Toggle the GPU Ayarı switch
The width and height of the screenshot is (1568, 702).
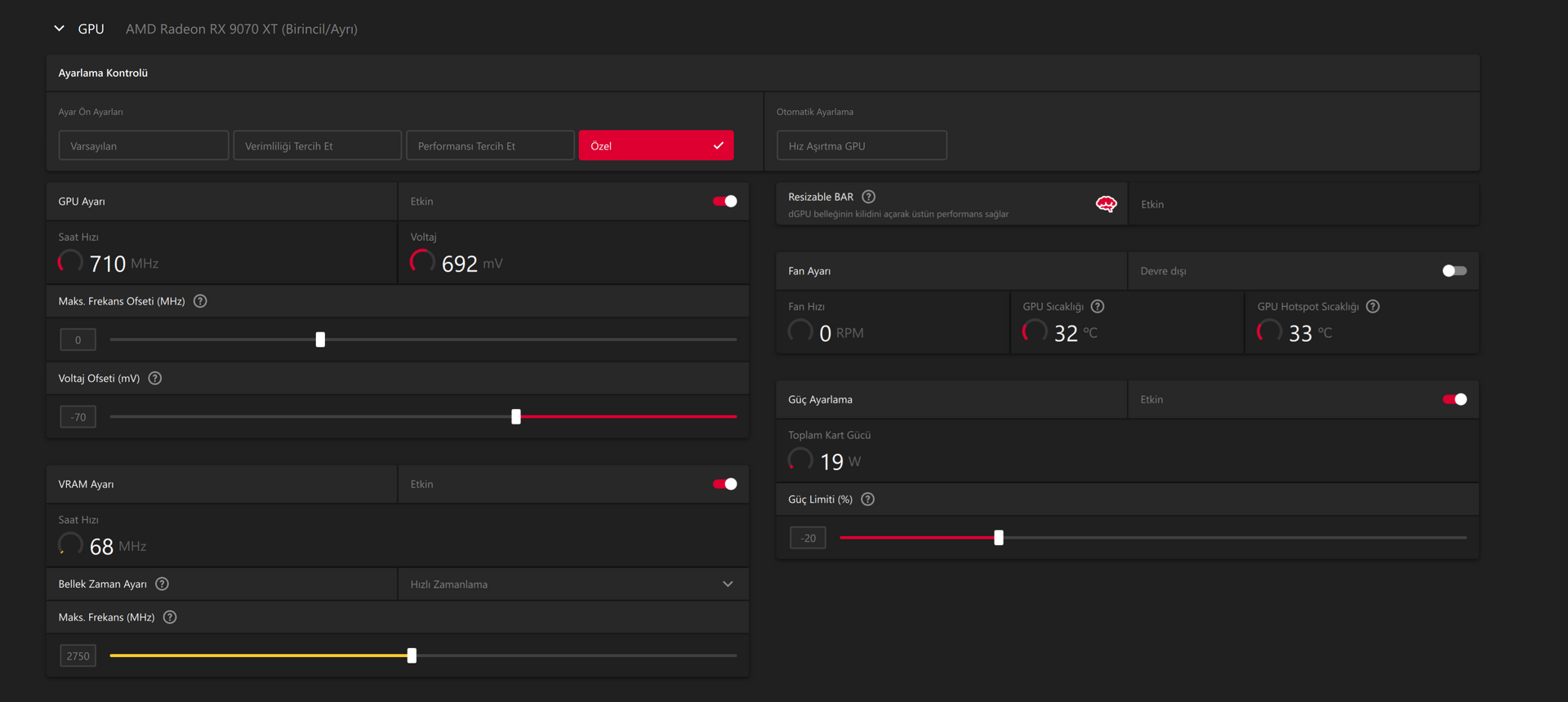coord(724,202)
